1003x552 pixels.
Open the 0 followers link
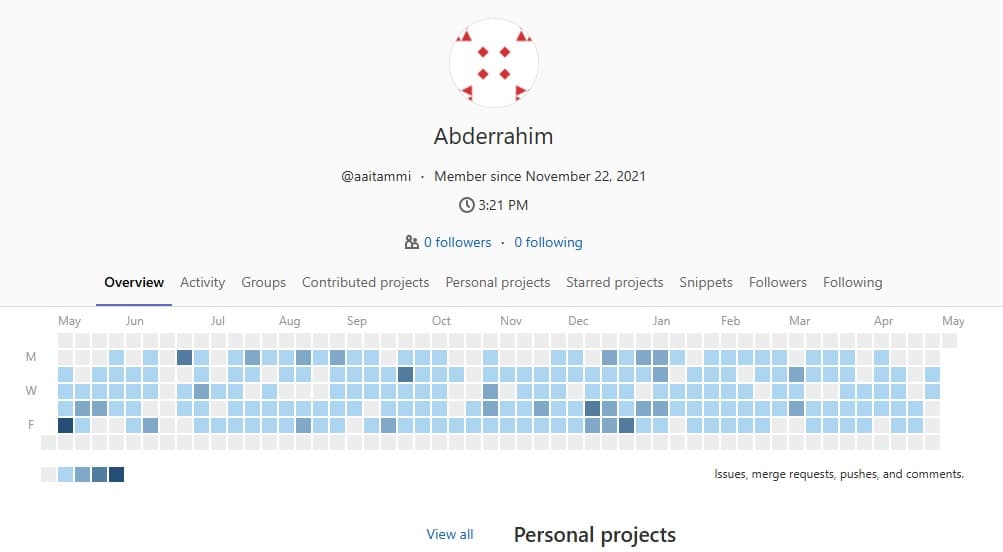(457, 242)
